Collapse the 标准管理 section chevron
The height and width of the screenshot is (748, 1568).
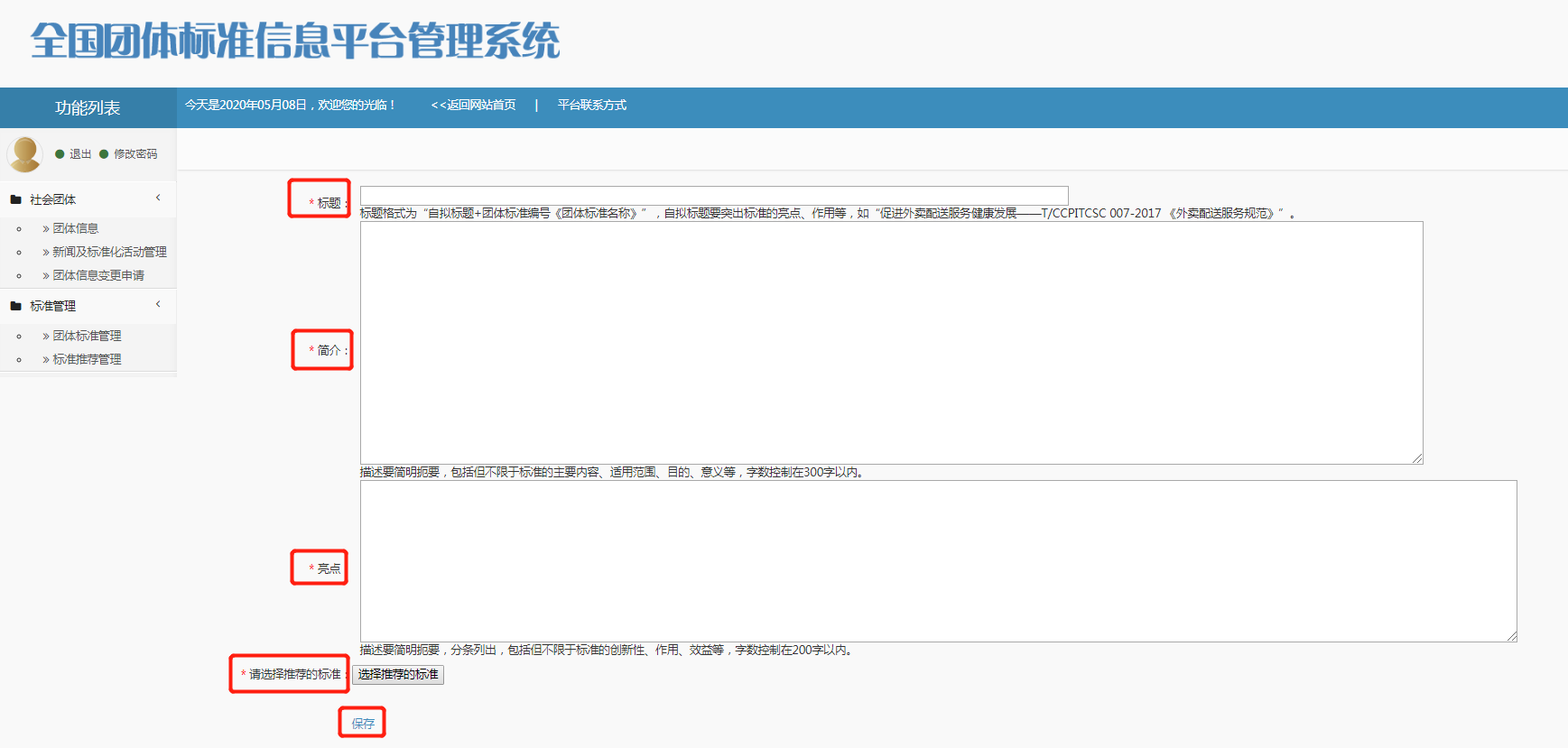pyautogui.click(x=158, y=304)
